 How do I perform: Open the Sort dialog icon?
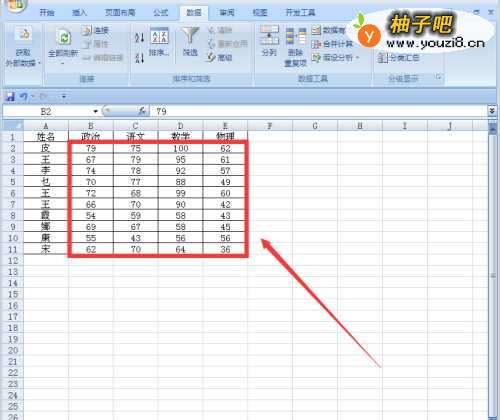pyautogui.click(x=159, y=36)
